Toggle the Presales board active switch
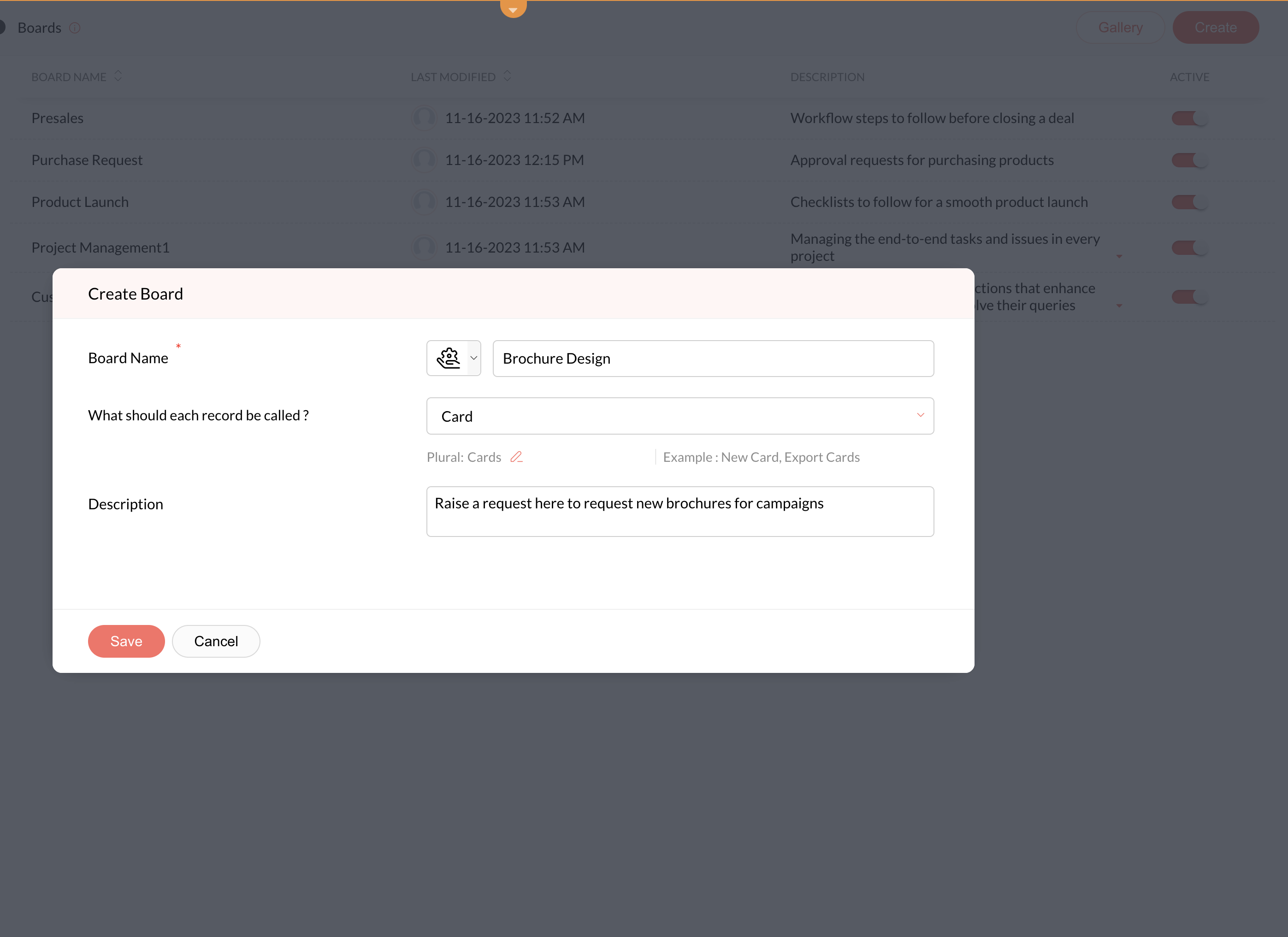This screenshot has width=1288, height=937. [1189, 118]
